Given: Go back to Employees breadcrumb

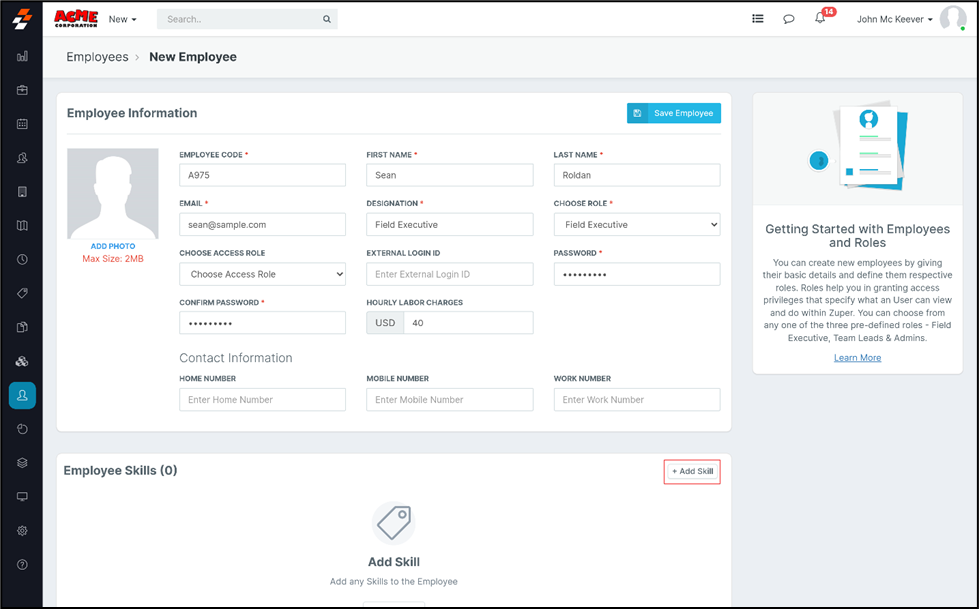Looking at the screenshot, I should [97, 57].
